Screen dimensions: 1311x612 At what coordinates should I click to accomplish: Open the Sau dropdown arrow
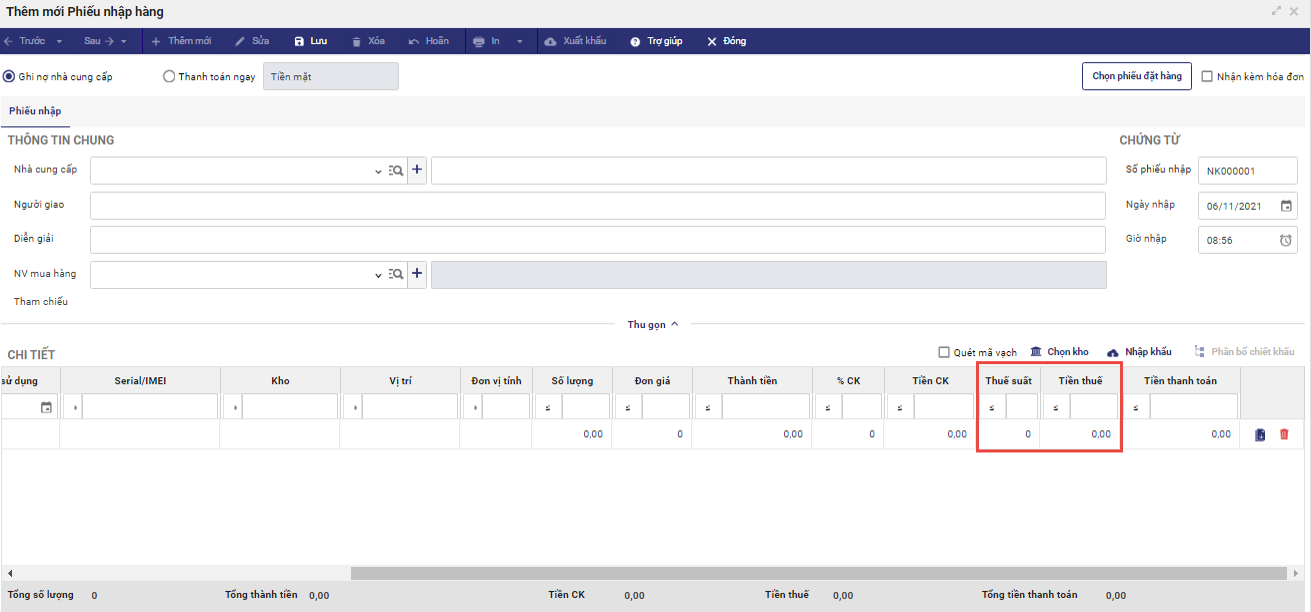(x=124, y=42)
